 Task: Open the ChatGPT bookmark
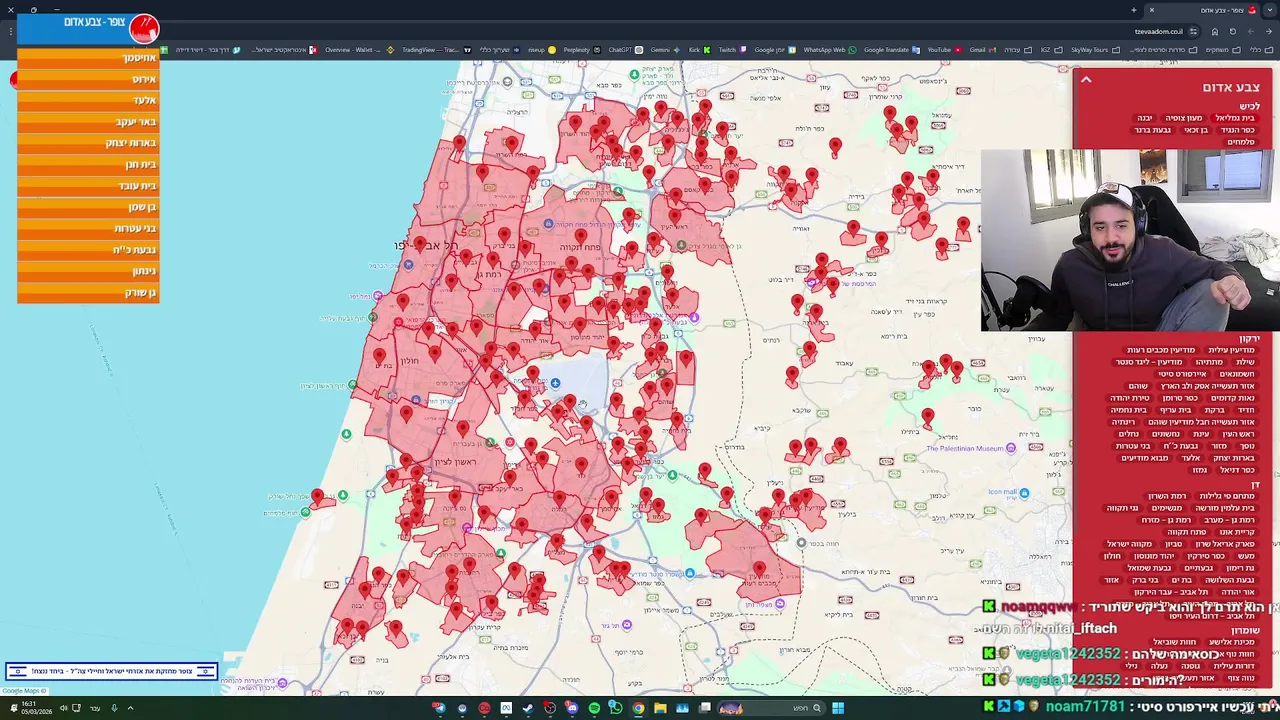[x=624, y=50]
